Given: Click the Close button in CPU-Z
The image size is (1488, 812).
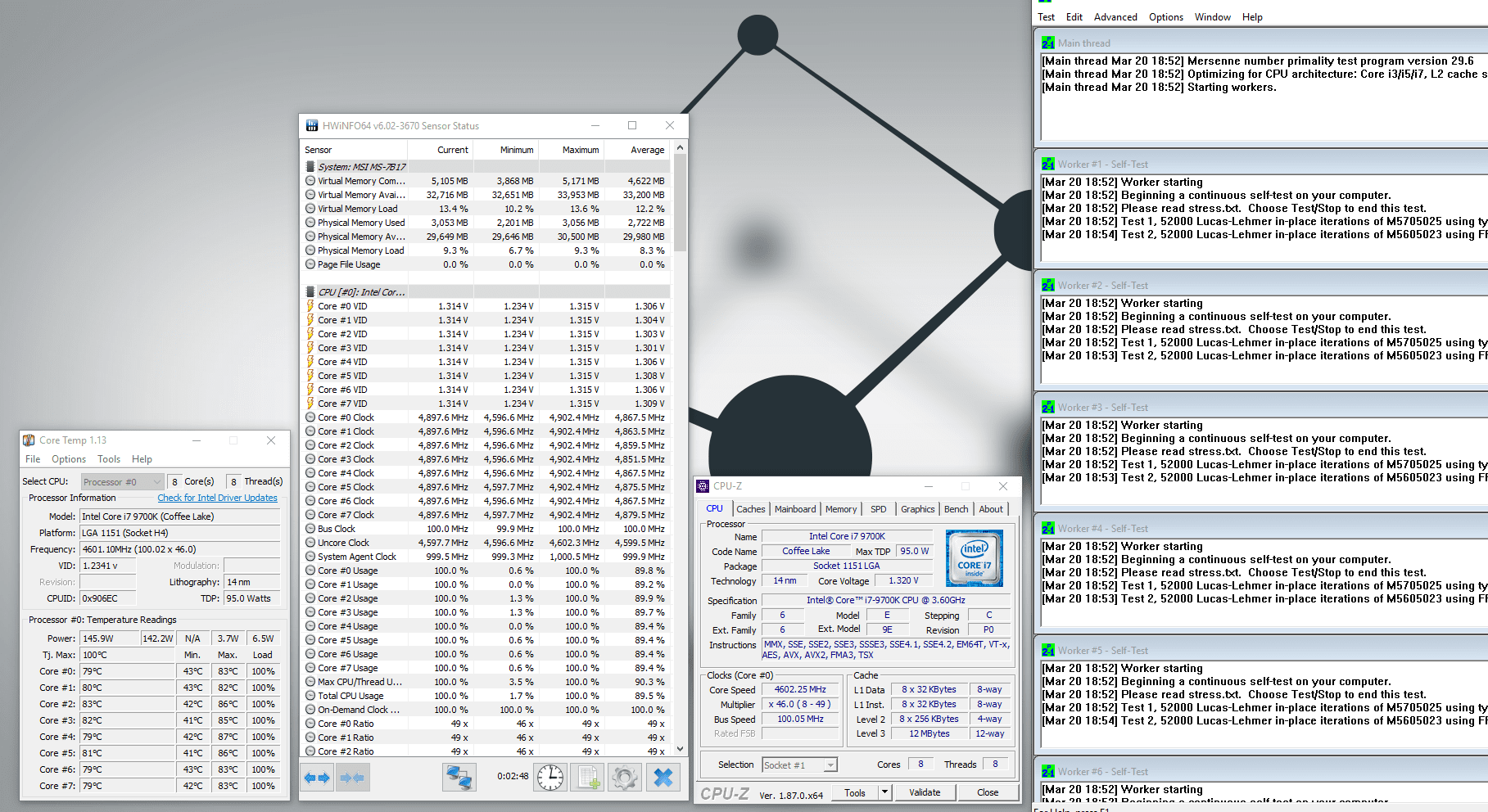Looking at the screenshot, I should (x=988, y=792).
